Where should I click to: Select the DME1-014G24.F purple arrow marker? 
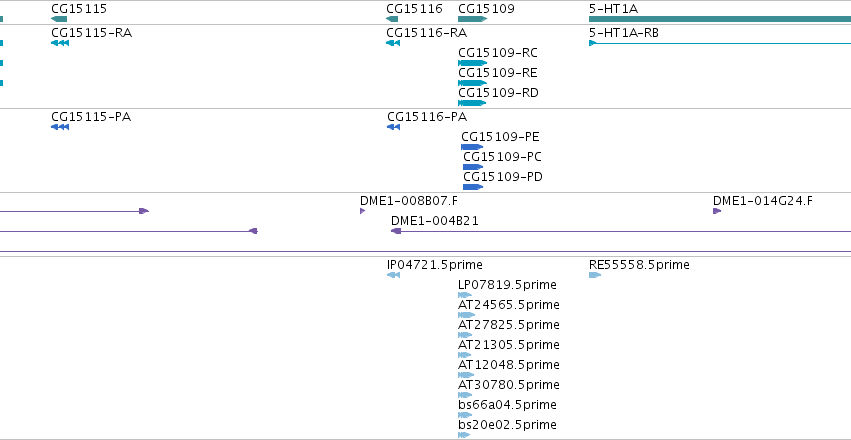(717, 211)
